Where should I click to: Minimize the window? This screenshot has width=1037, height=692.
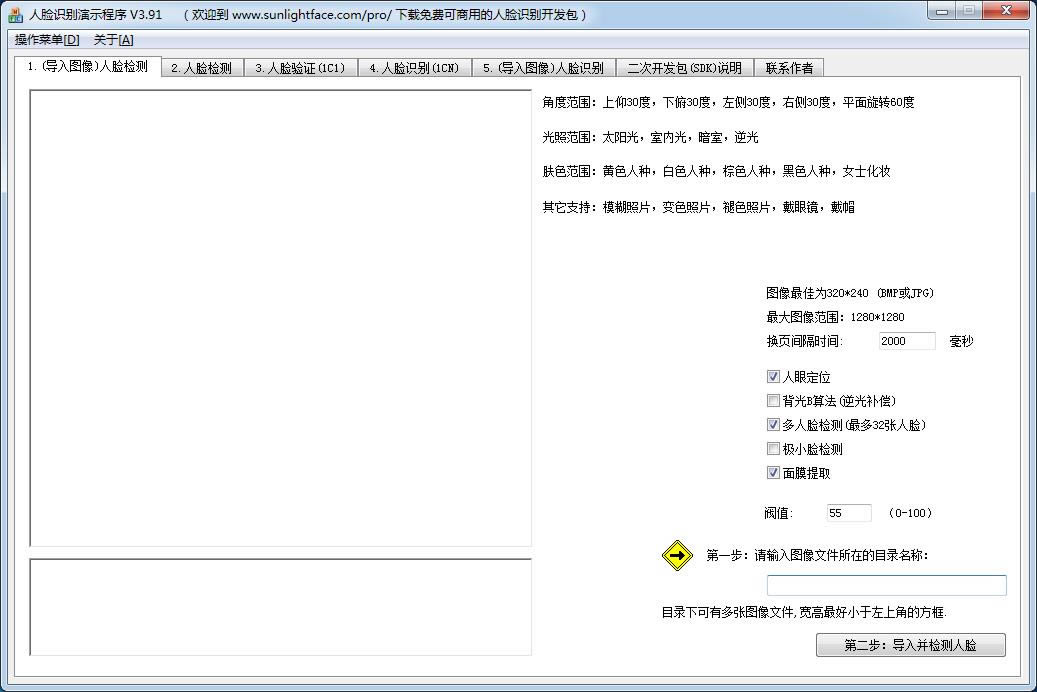pos(942,11)
